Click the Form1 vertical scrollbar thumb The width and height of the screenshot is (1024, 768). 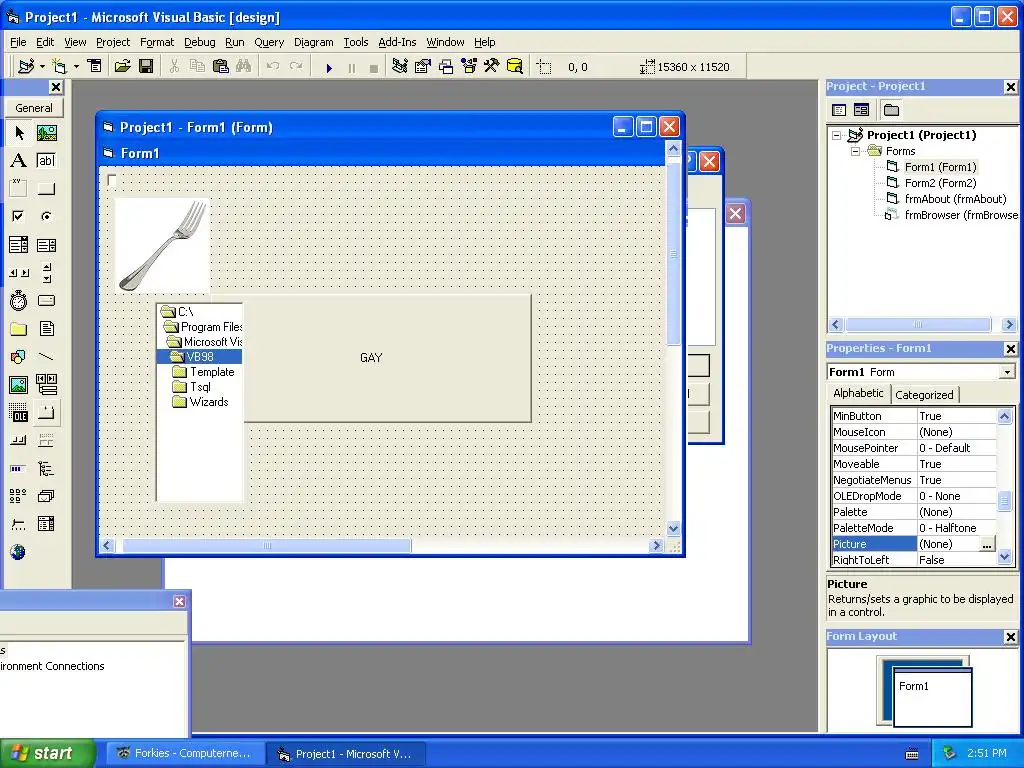tap(673, 253)
